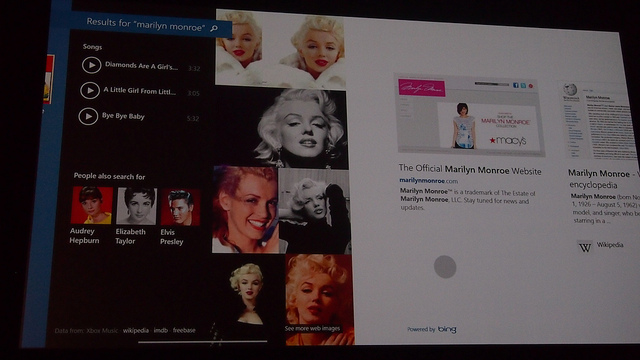This screenshot has width=640, height=360.
Task: Open the twin Marilyn white fur image
Action: [x=280, y=49]
